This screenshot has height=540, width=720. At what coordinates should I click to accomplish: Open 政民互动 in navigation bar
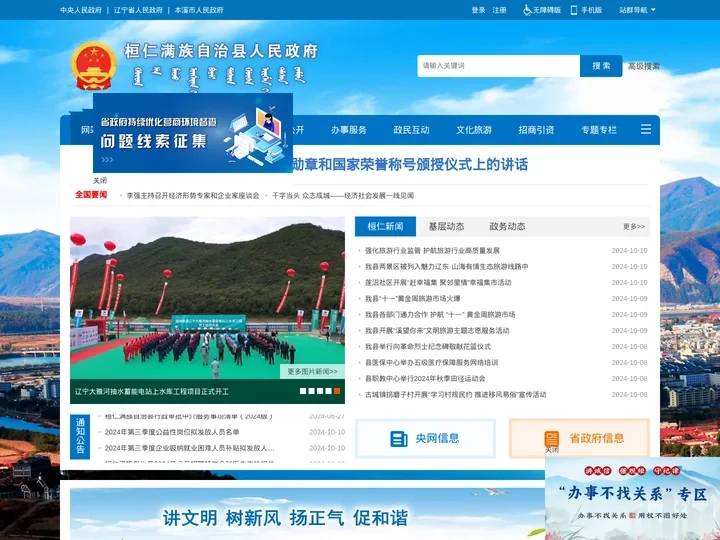(411, 130)
